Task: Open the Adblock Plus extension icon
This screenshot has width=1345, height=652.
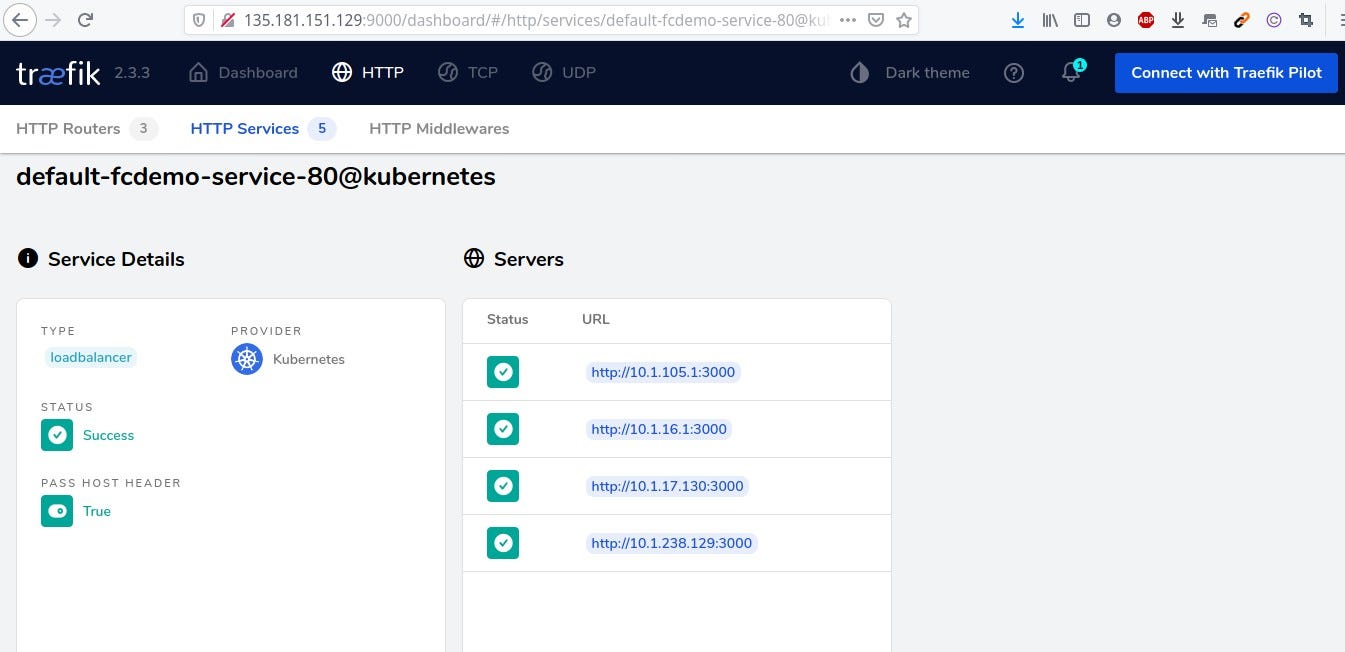Action: click(x=1146, y=19)
